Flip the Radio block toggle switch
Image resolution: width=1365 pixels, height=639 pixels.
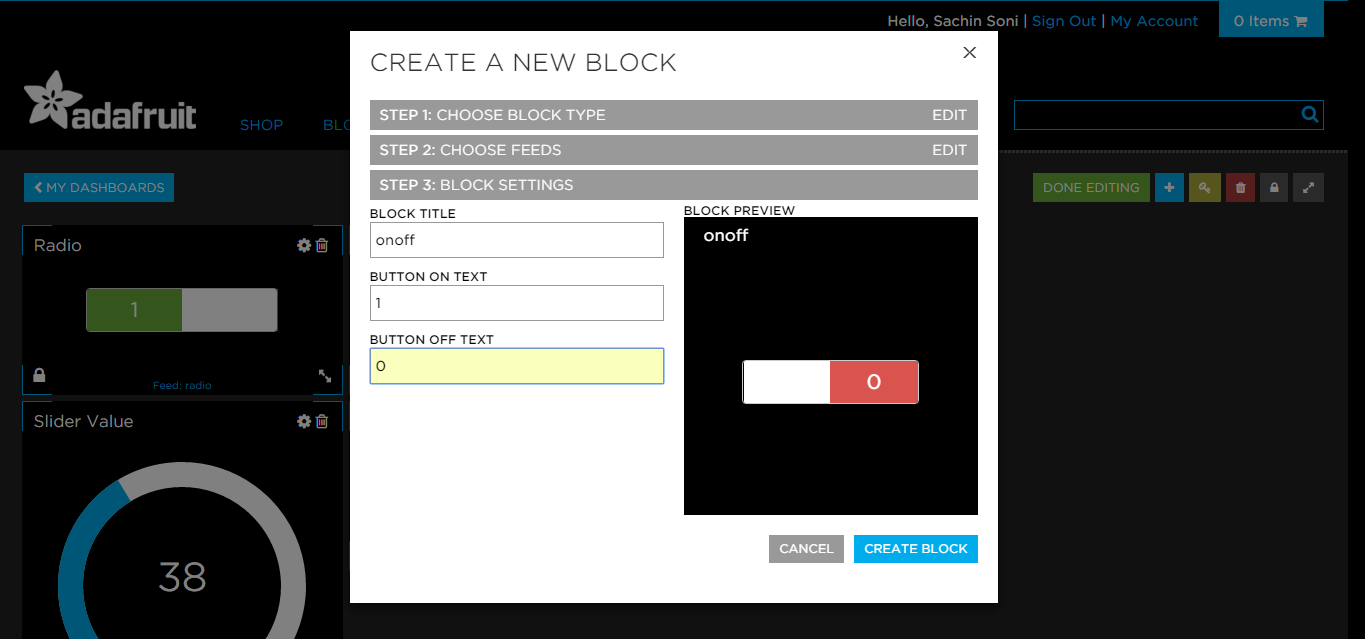181,310
